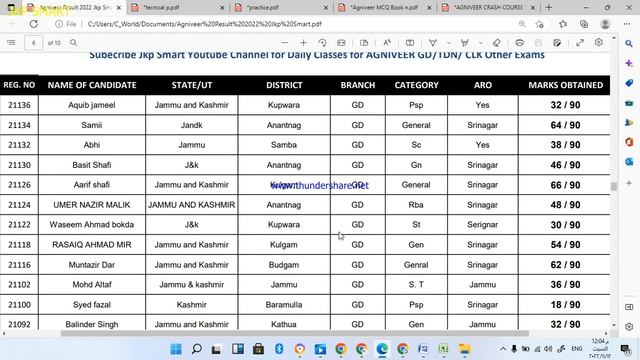Click cell with name Aquib jameel
Viewport: 640px width, 360px height.
point(92,105)
